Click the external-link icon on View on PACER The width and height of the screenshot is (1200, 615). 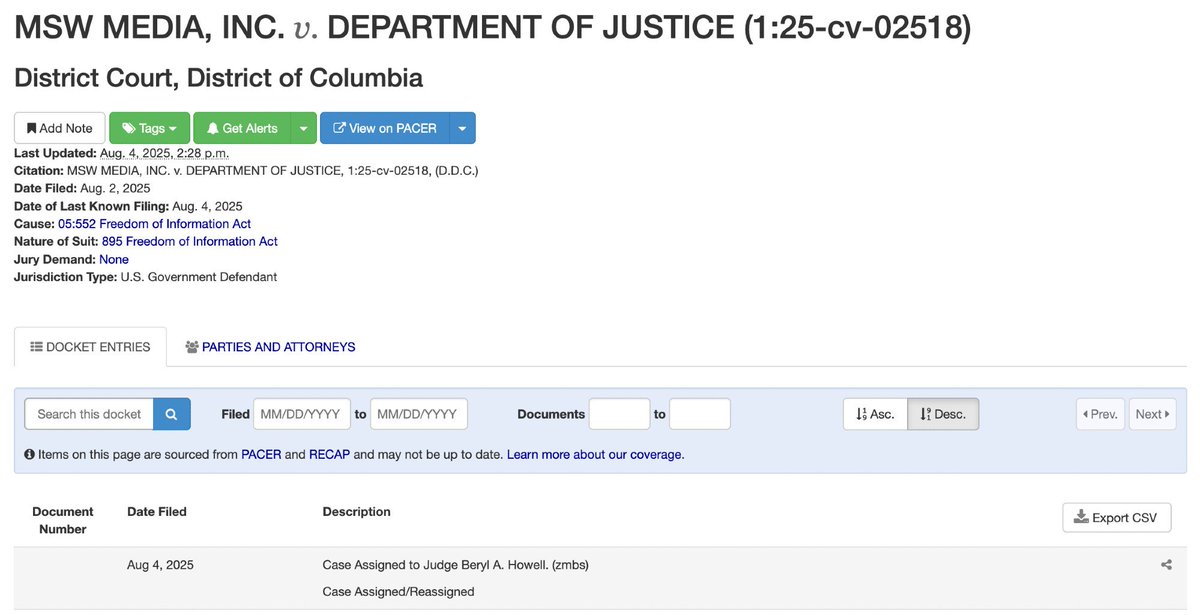click(340, 128)
